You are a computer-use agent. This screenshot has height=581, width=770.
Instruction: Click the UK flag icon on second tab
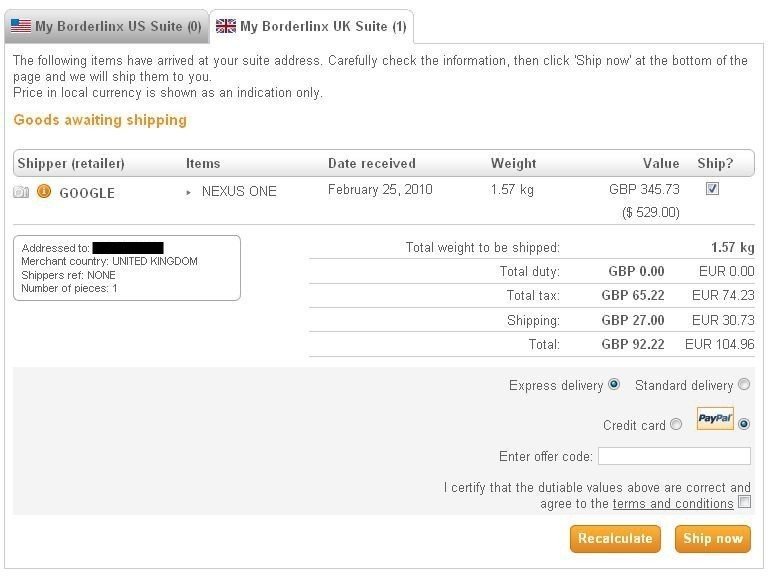click(226, 26)
